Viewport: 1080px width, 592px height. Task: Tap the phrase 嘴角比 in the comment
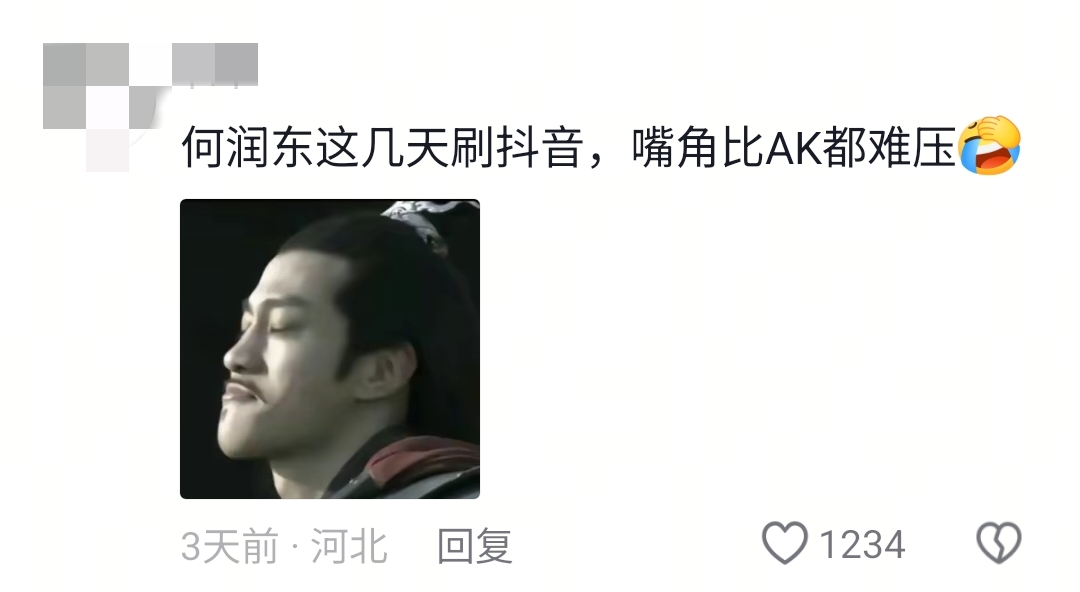[x=698, y=147]
